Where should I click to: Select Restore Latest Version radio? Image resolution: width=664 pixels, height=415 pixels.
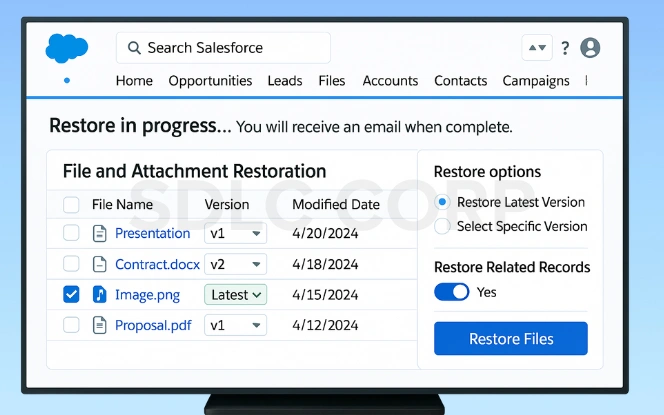442,202
